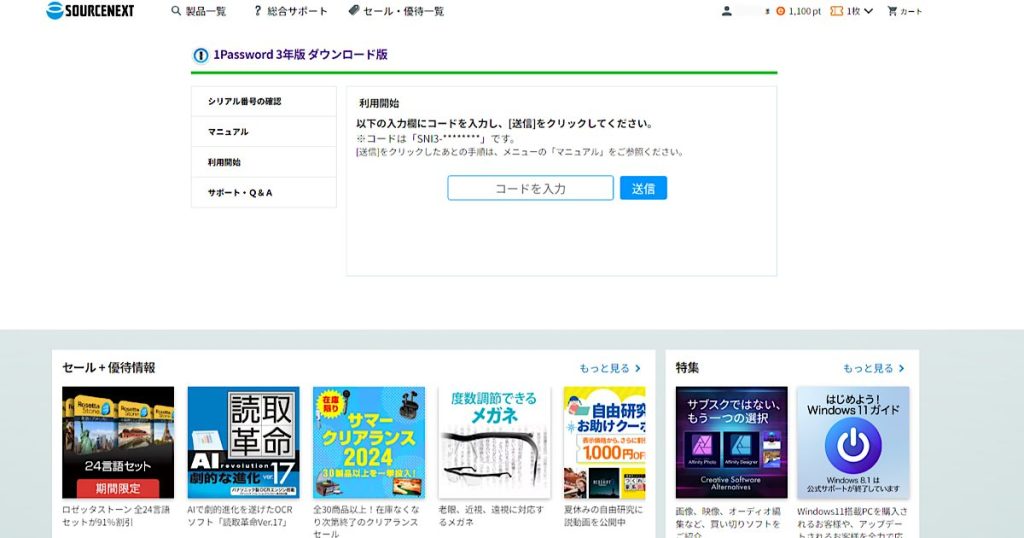Open セール・優待一覧 menu
Screen dimensions: 1024x538
pos(396,11)
